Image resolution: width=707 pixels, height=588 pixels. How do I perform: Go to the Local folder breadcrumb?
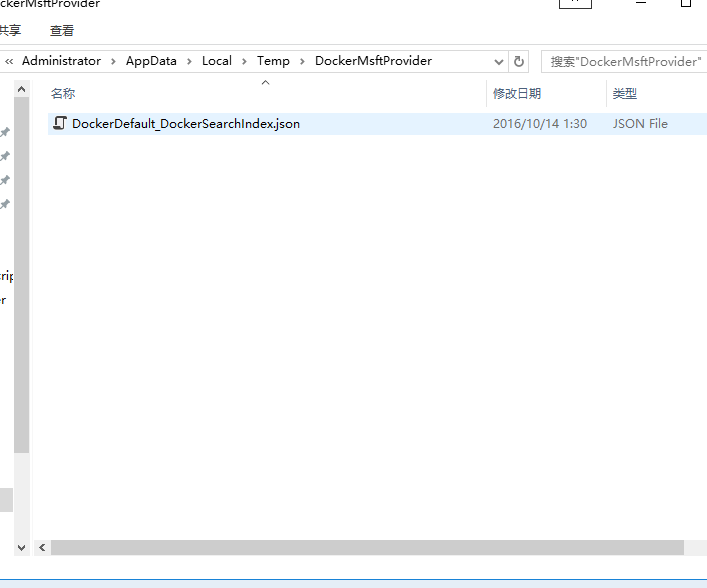[217, 61]
